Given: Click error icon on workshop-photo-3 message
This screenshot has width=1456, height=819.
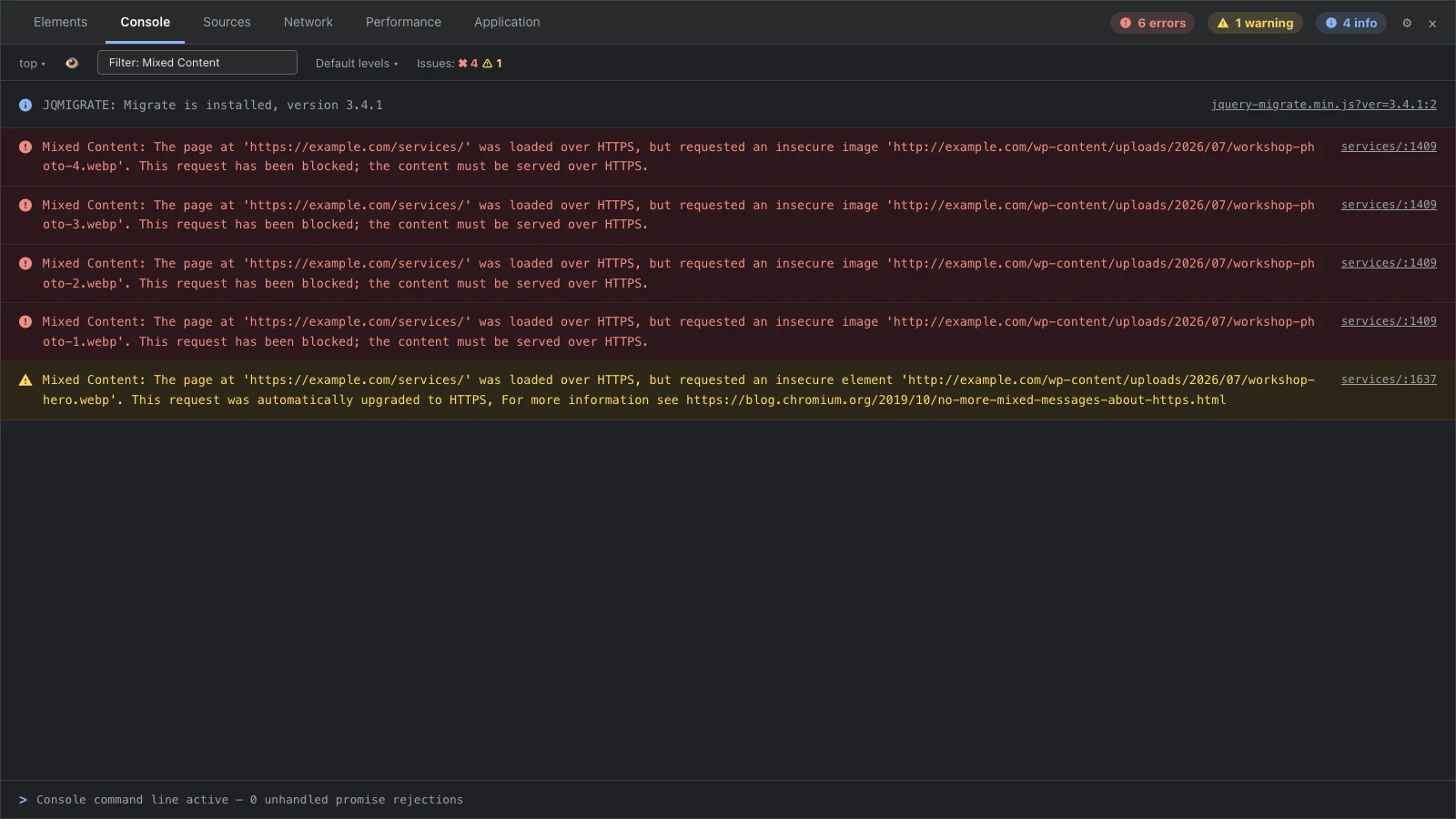Looking at the screenshot, I should click(x=25, y=205).
